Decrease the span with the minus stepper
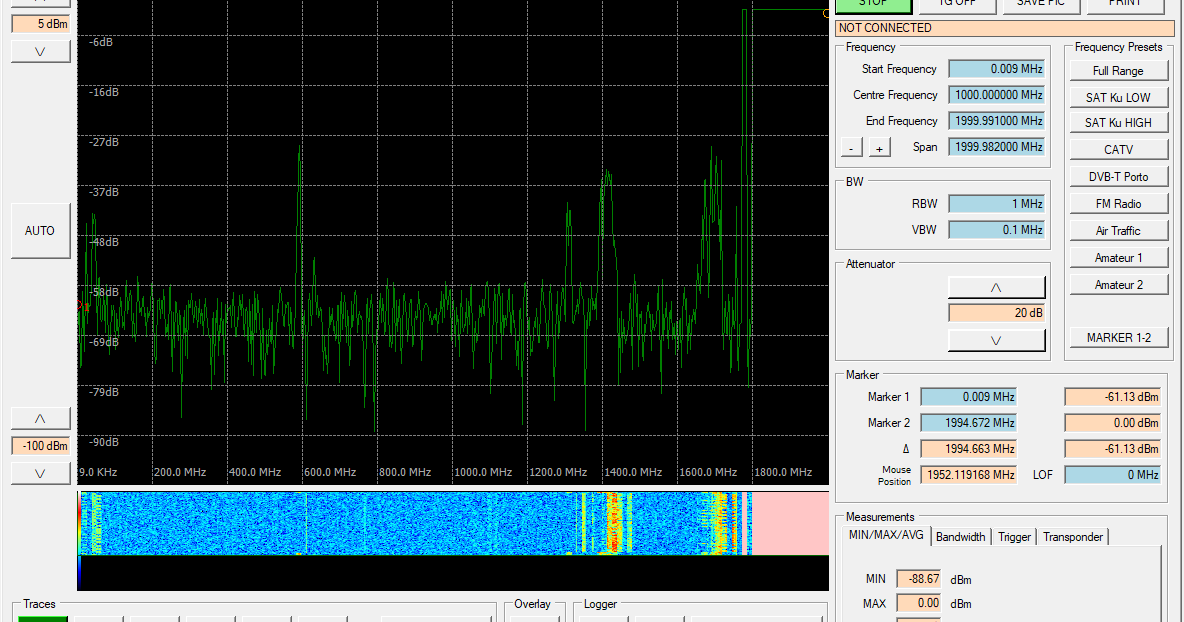The width and height of the screenshot is (1184, 622). (x=851, y=147)
